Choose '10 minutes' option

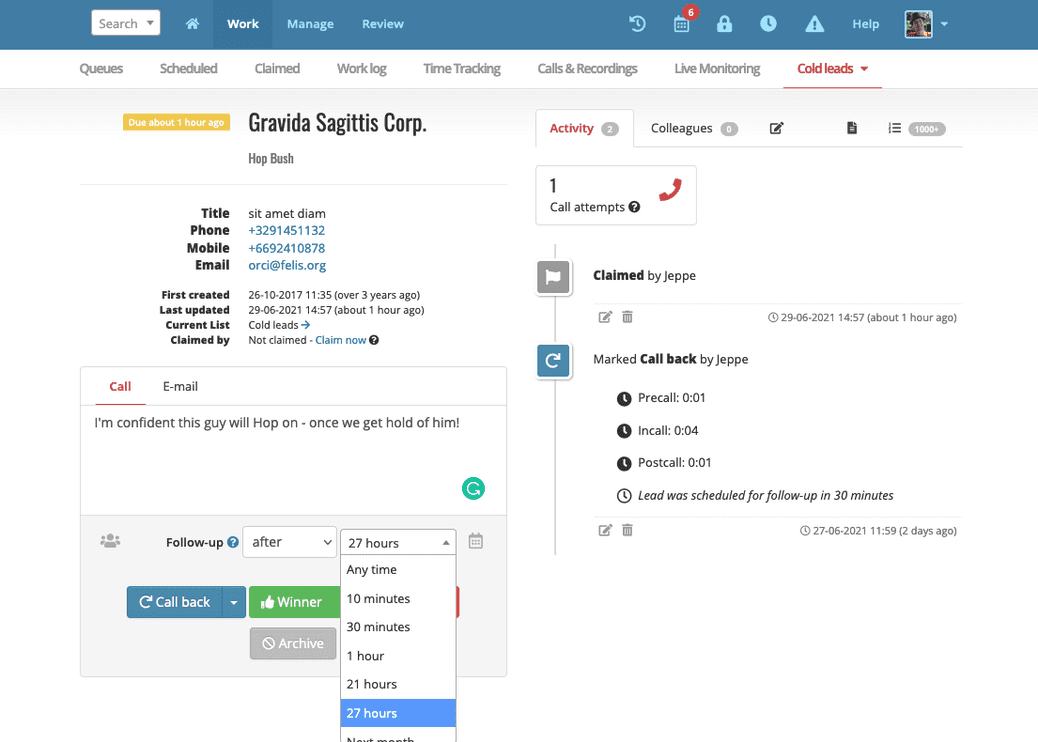point(398,598)
